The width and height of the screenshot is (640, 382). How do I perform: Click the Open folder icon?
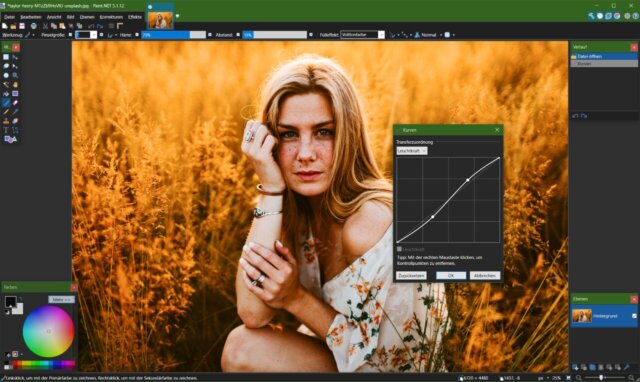pos(13,26)
